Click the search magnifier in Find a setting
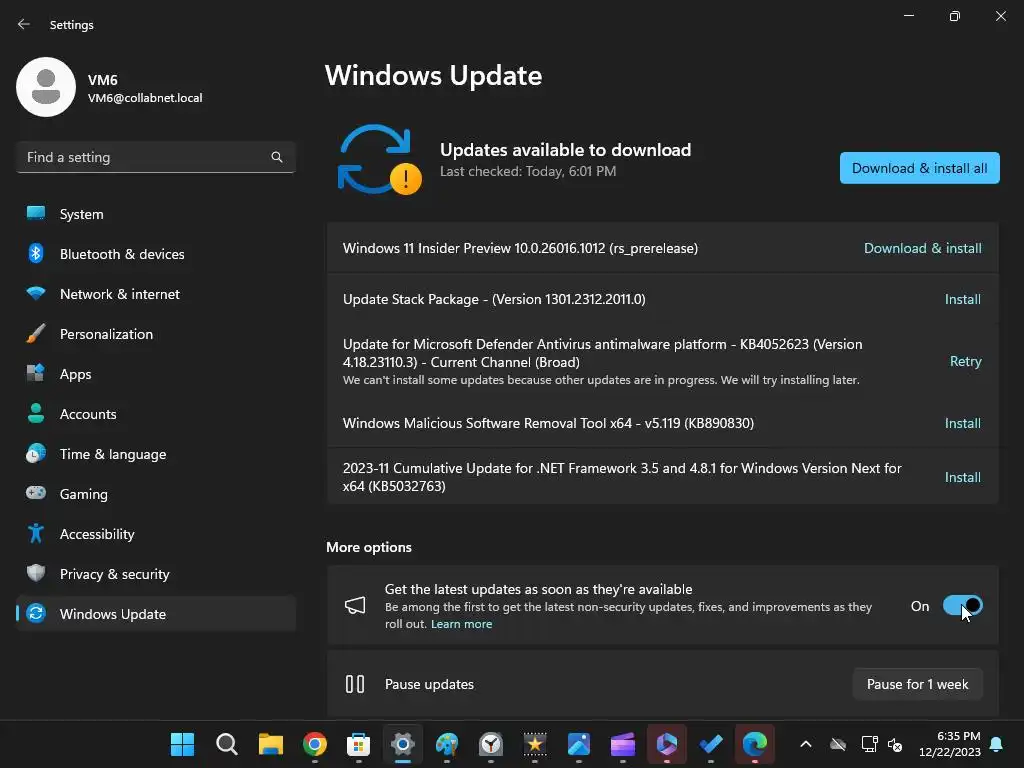 point(277,157)
